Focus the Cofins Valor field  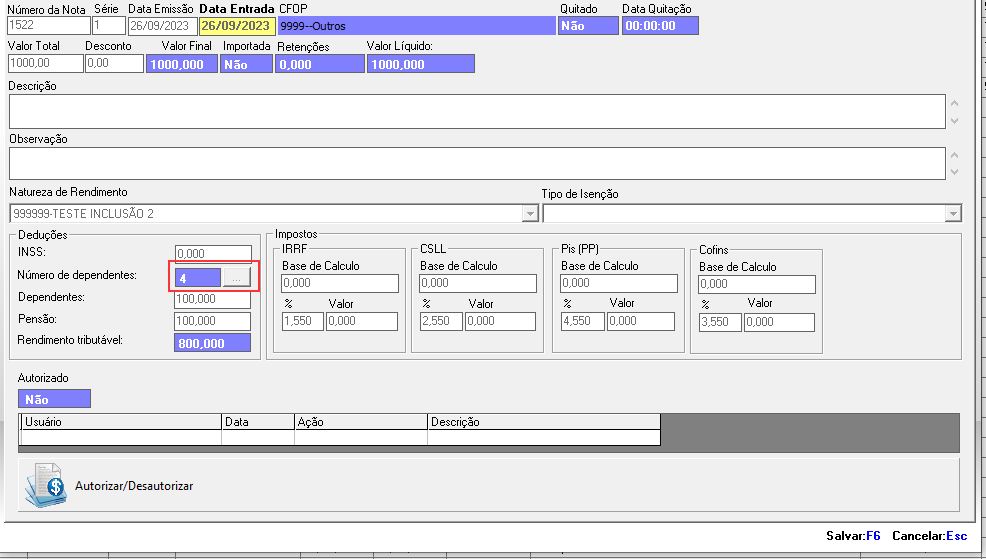(780, 322)
